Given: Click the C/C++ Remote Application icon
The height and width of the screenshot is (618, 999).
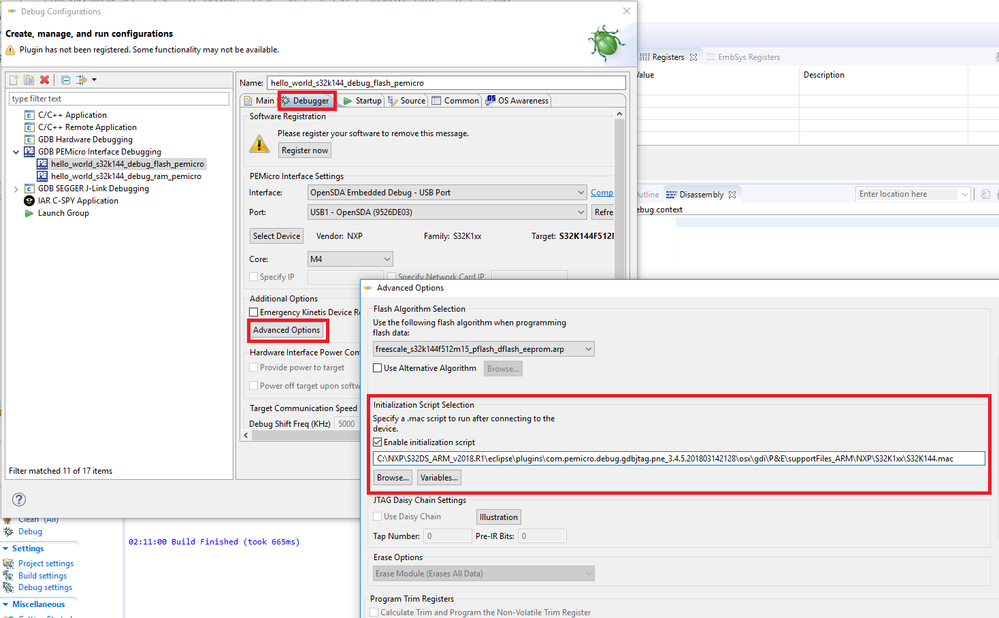Looking at the screenshot, I should point(29,127).
